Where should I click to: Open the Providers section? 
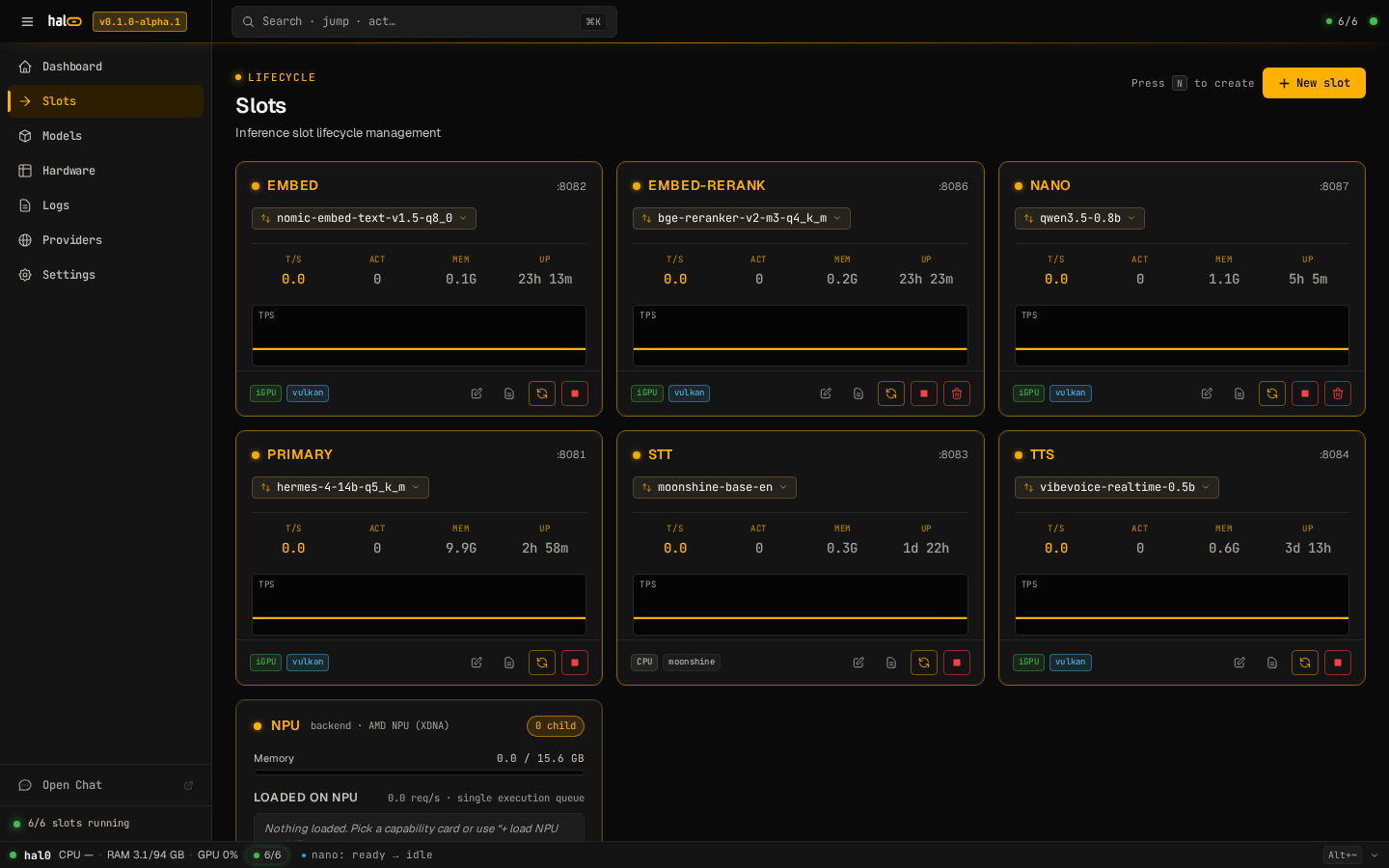(106, 240)
